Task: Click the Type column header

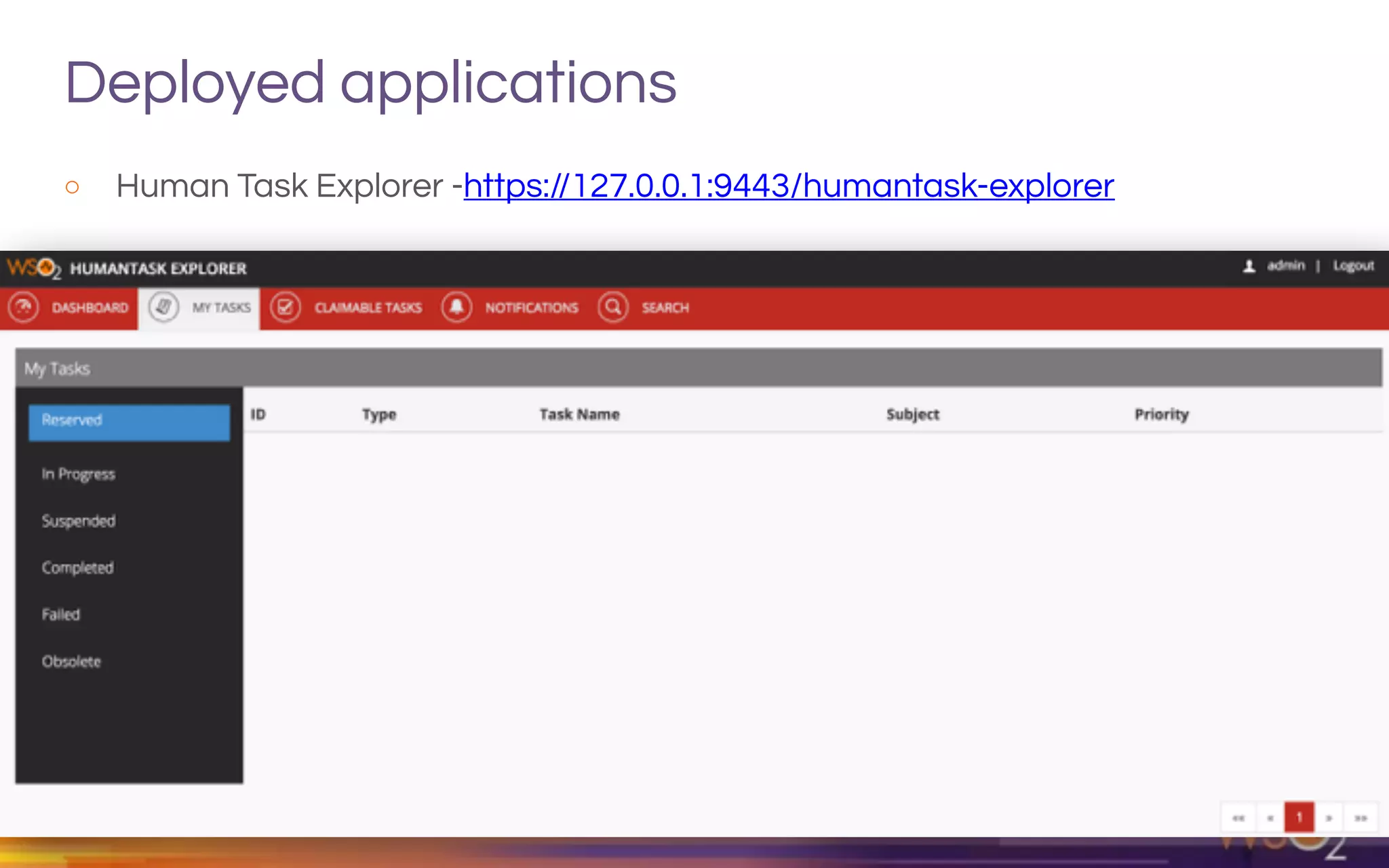Action: [379, 415]
